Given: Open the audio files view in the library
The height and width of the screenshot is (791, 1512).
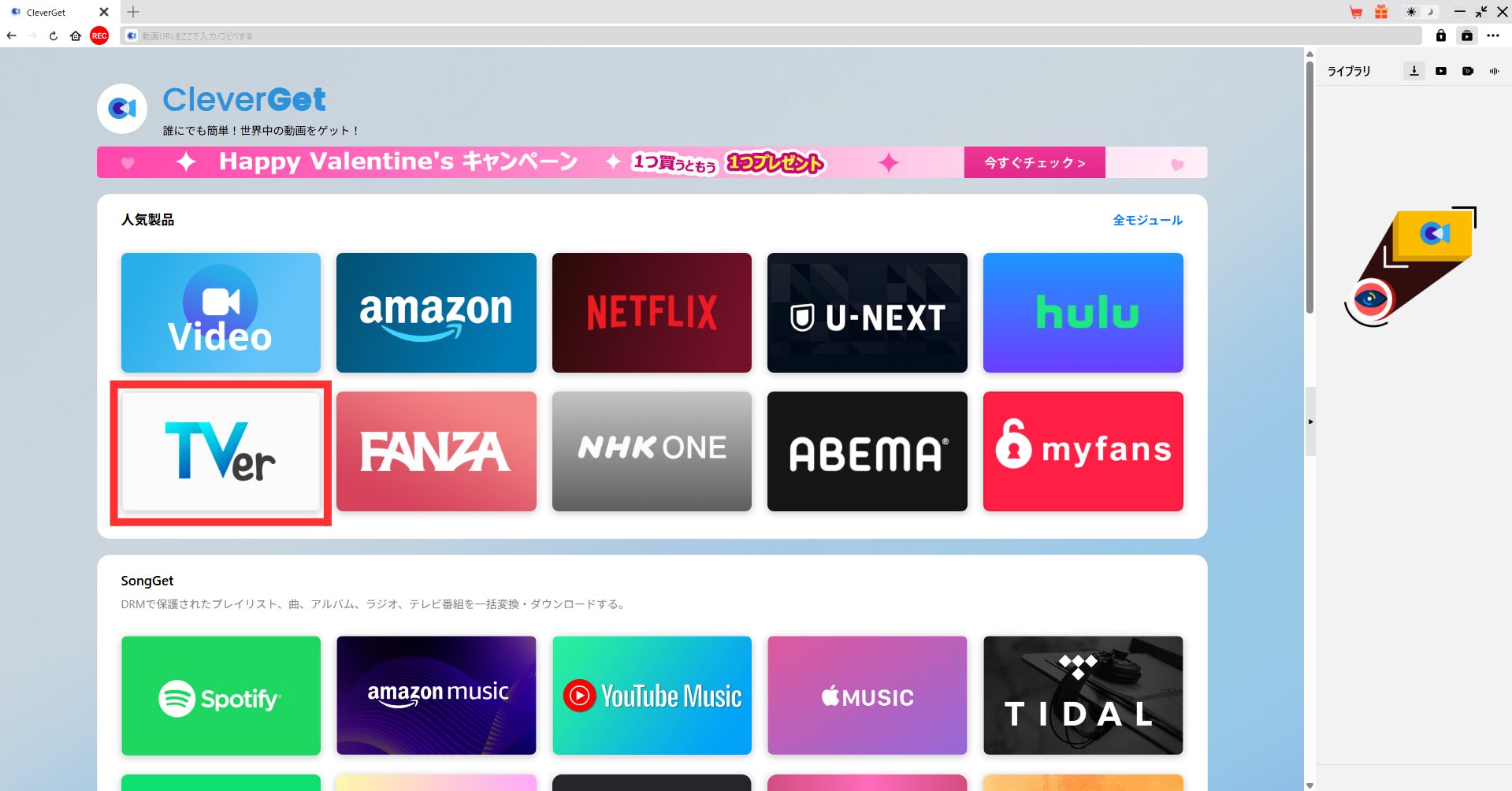Looking at the screenshot, I should point(1495,71).
